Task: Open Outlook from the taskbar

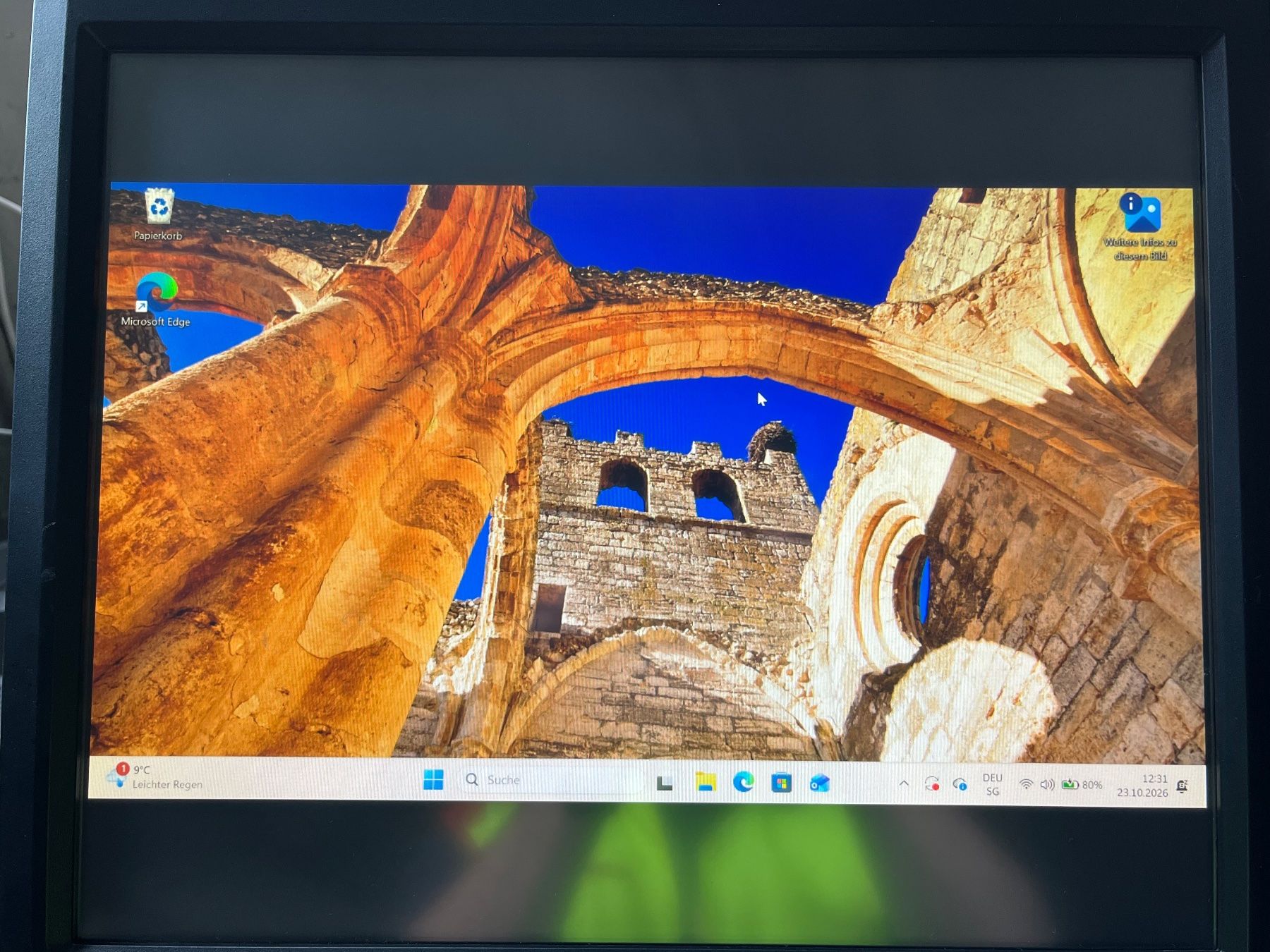Action: pos(819,783)
